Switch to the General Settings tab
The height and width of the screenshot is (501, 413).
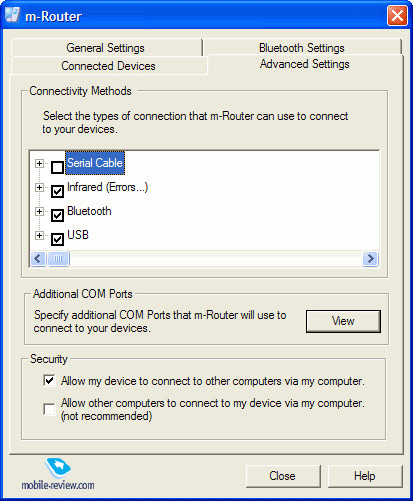(106, 48)
